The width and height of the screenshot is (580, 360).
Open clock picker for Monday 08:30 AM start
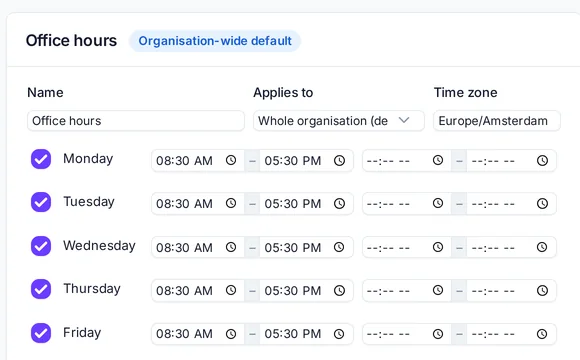click(x=231, y=160)
